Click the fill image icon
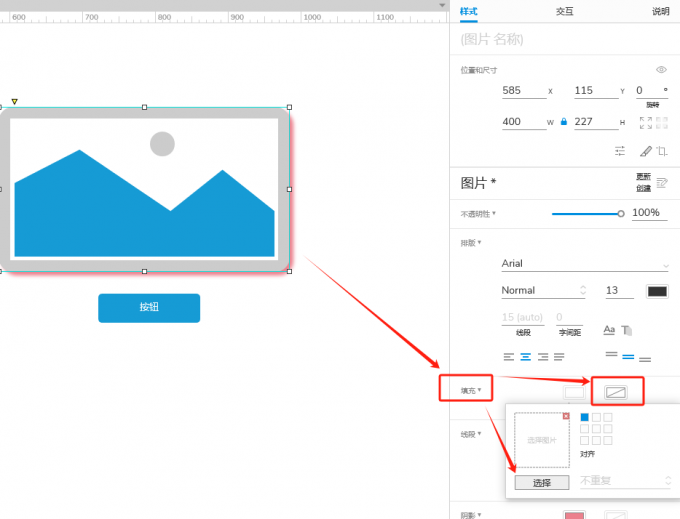680x519 pixels. (x=616, y=392)
